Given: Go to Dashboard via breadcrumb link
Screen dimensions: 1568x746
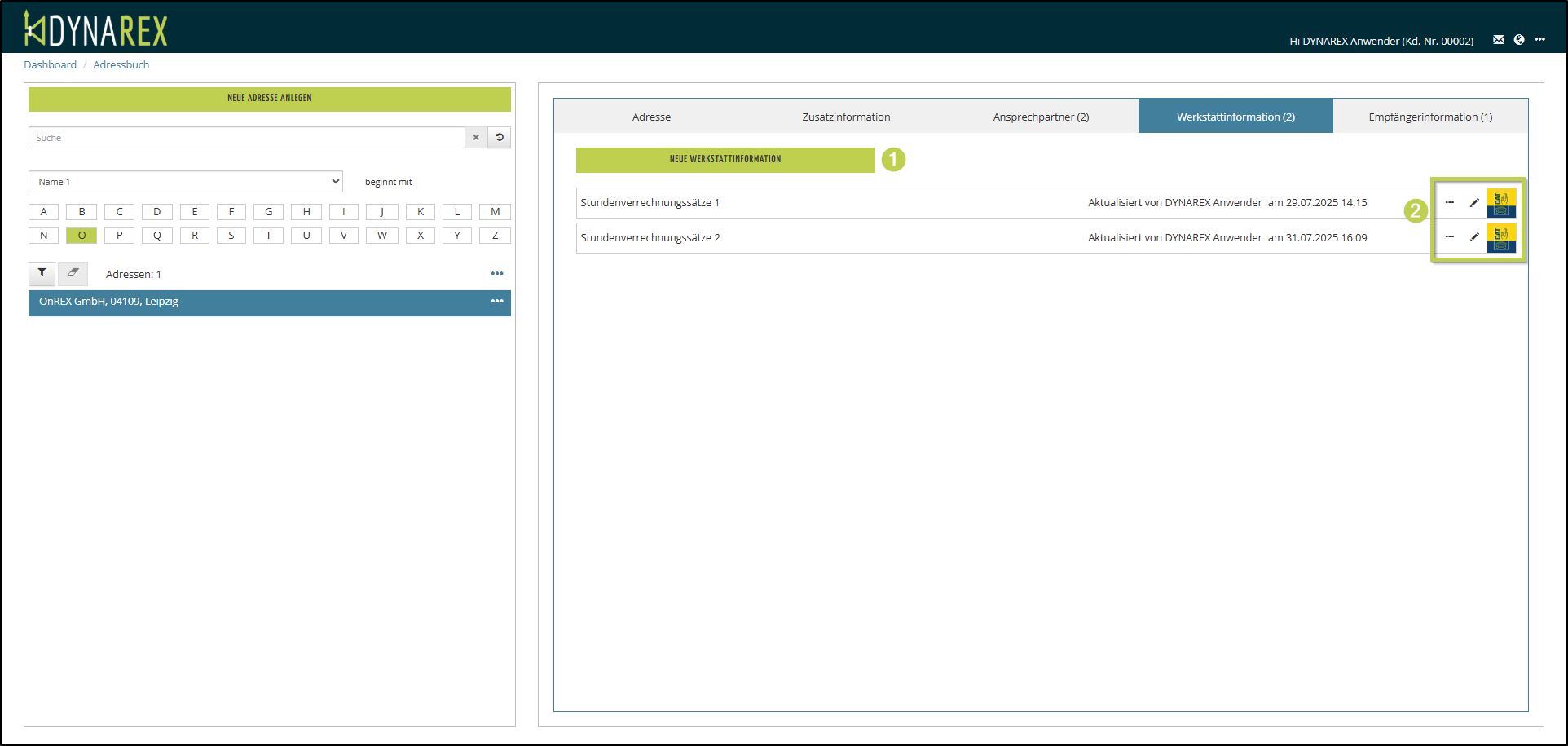Looking at the screenshot, I should (50, 65).
